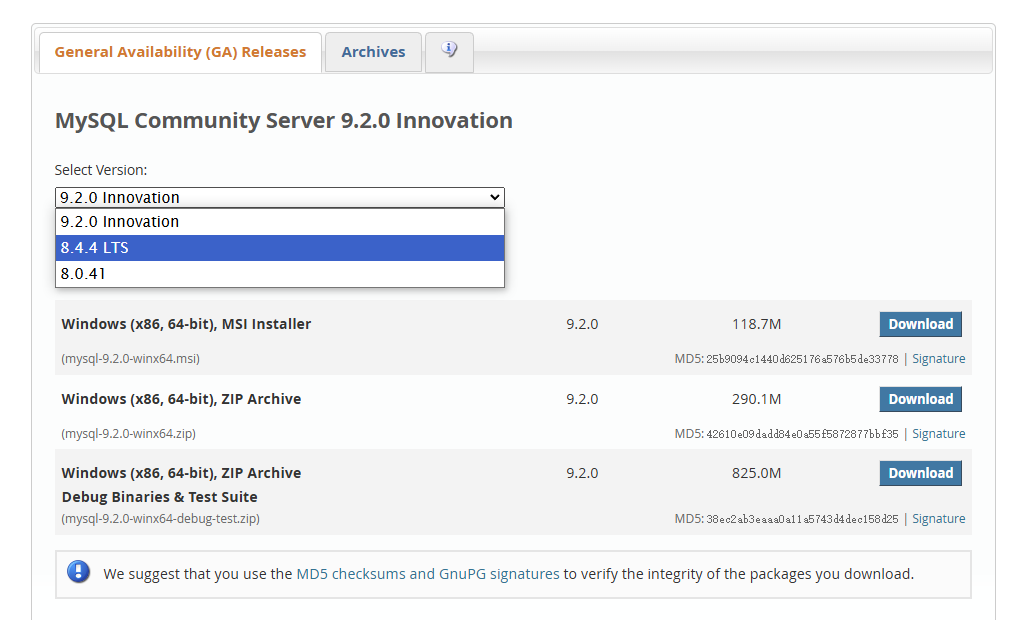Click the 825.0M file size value
1023x620 pixels.
coord(756,473)
